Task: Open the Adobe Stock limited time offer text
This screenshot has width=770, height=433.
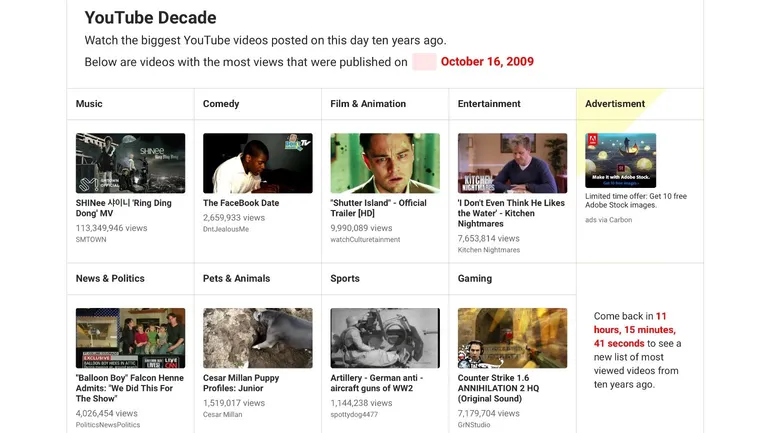Action: click(x=636, y=201)
